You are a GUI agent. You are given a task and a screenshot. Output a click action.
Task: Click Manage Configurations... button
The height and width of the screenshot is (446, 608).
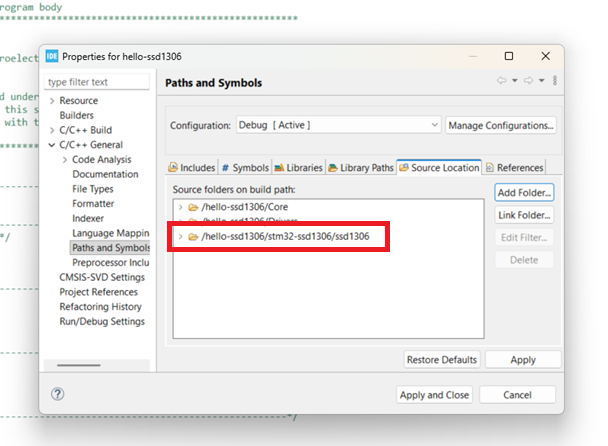pos(500,125)
